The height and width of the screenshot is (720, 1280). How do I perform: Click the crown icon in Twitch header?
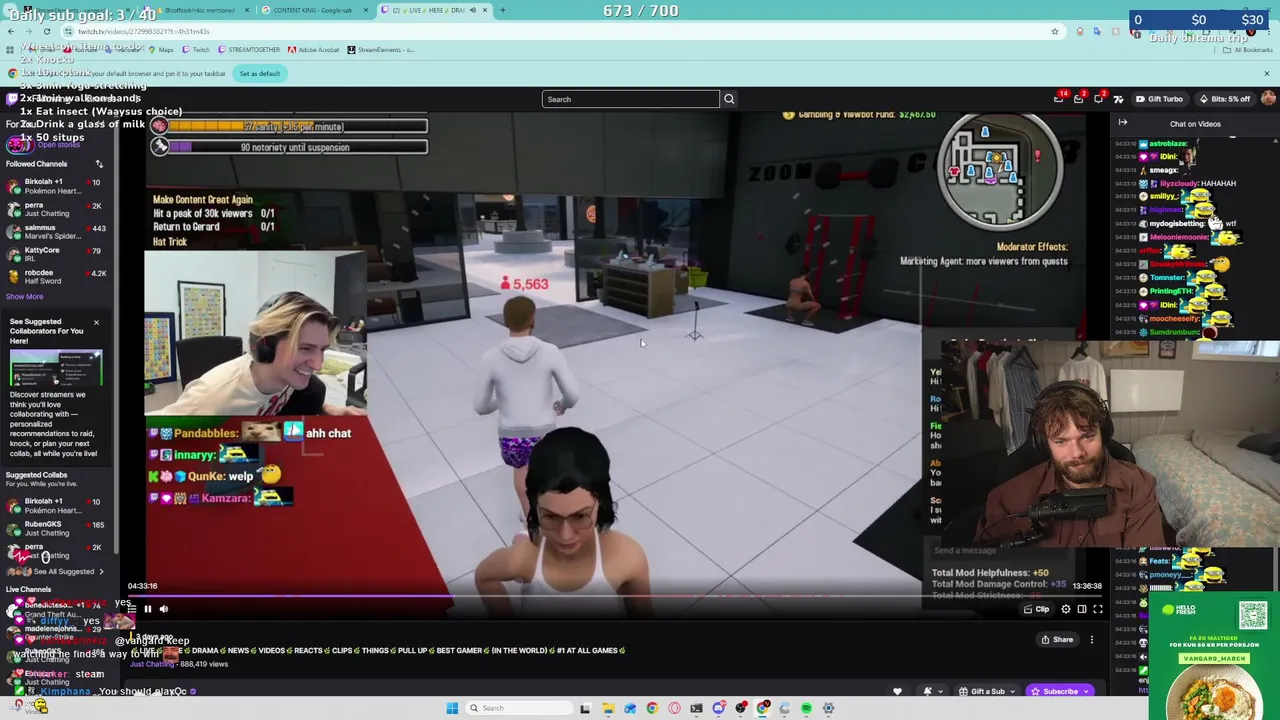pyautogui.click(x=1118, y=99)
